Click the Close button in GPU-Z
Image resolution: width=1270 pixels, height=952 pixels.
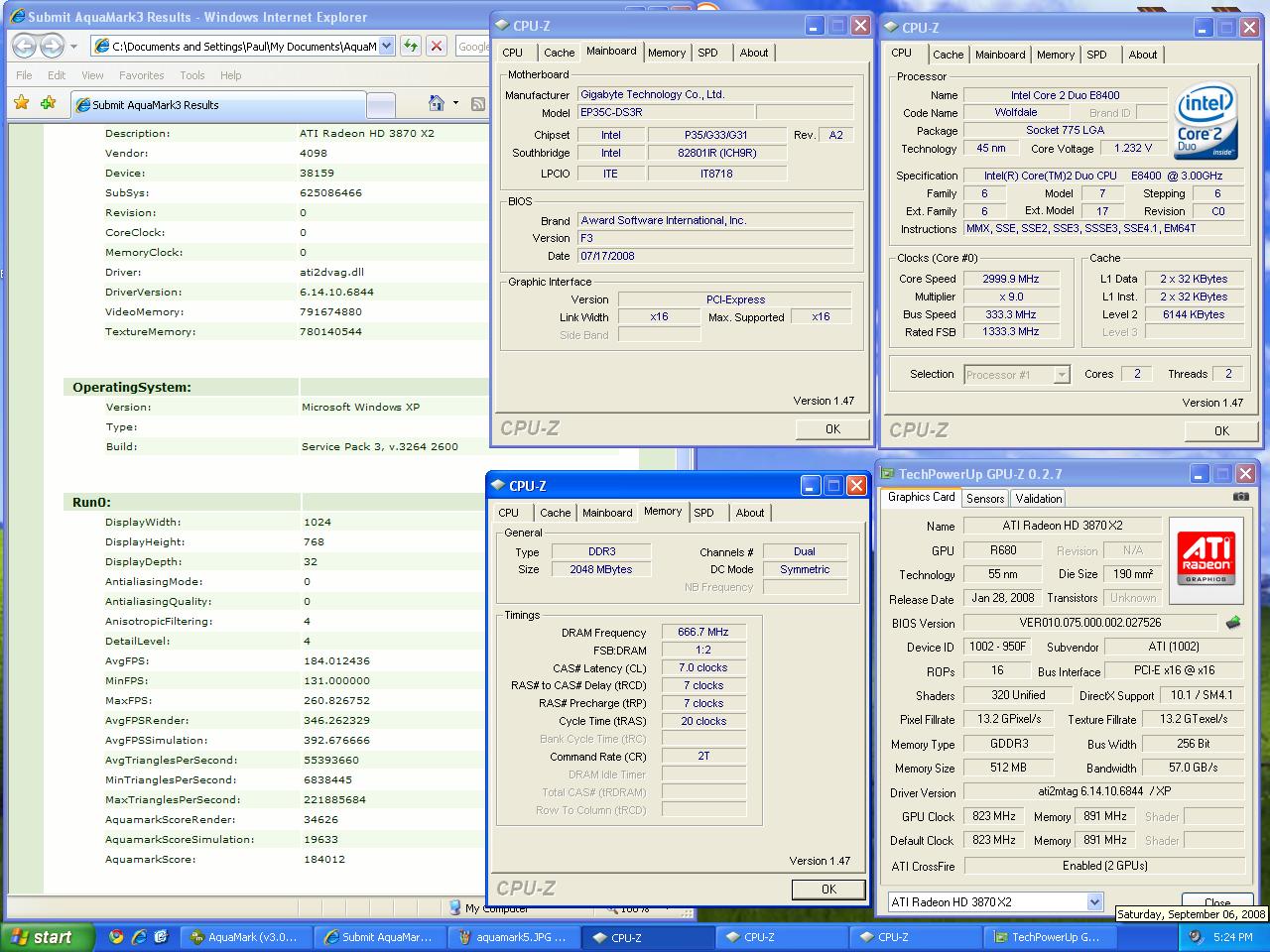tap(1216, 901)
